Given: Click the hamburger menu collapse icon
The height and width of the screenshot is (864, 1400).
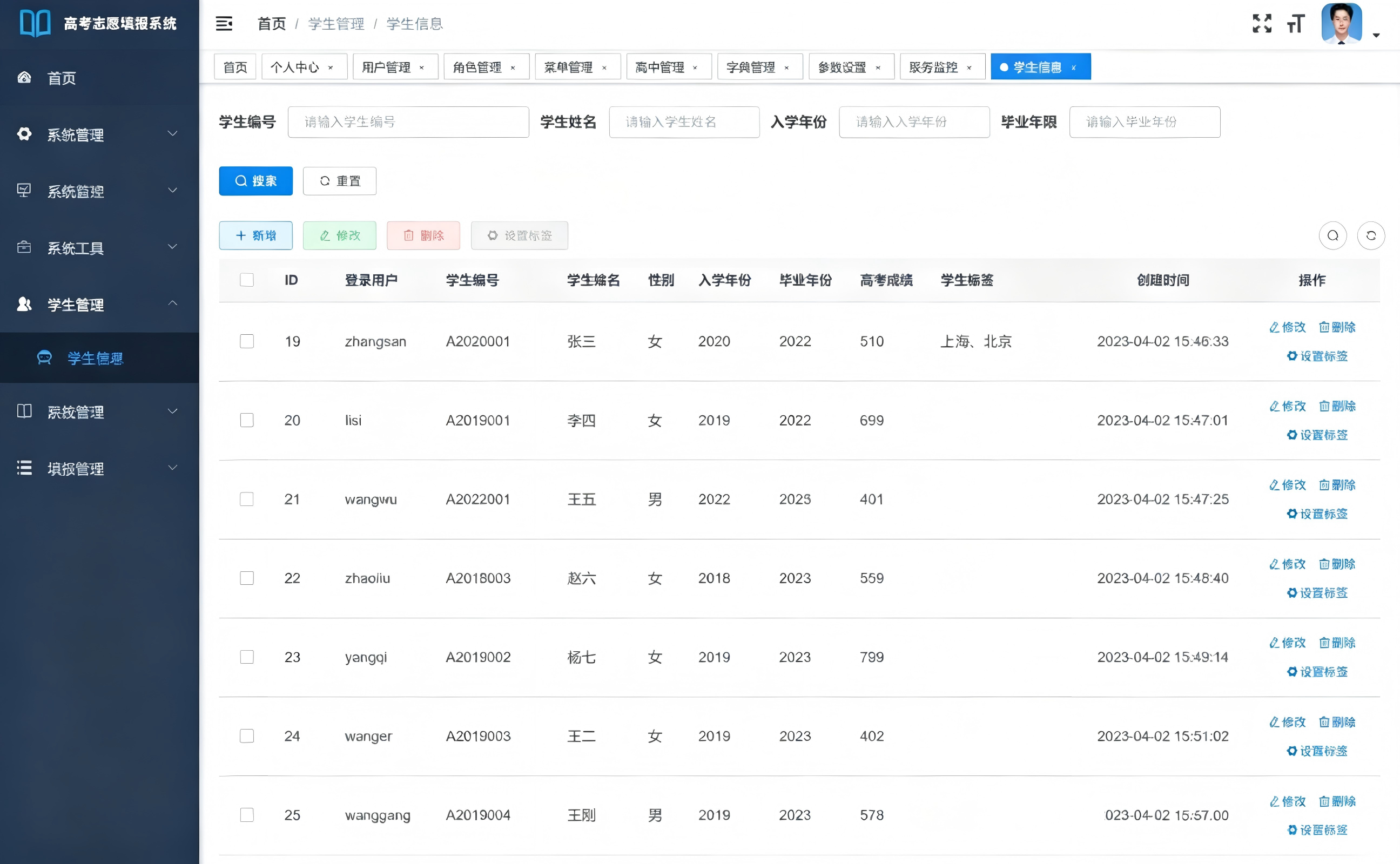Looking at the screenshot, I should click(224, 23).
